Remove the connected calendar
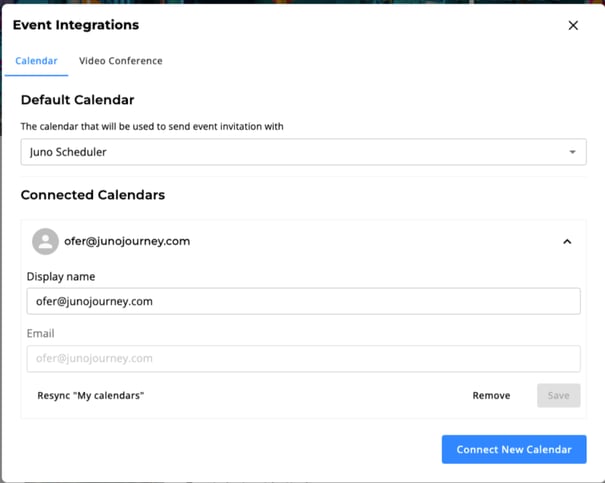605x483 pixels. click(491, 395)
